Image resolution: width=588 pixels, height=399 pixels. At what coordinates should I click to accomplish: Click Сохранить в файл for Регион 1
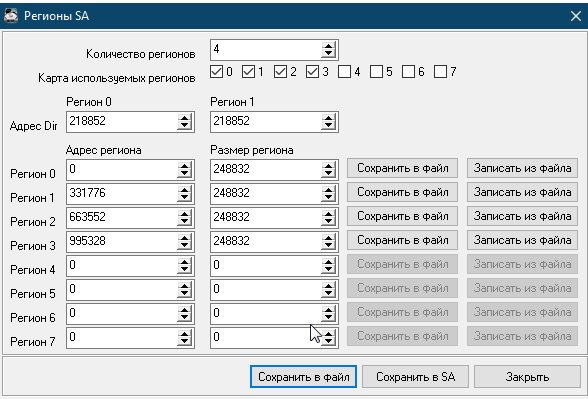click(402, 192)
